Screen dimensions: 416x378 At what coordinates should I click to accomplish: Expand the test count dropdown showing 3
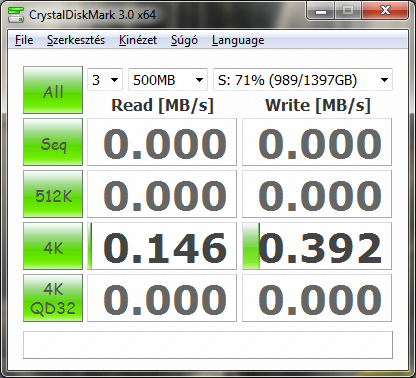[x=105, y=80]
